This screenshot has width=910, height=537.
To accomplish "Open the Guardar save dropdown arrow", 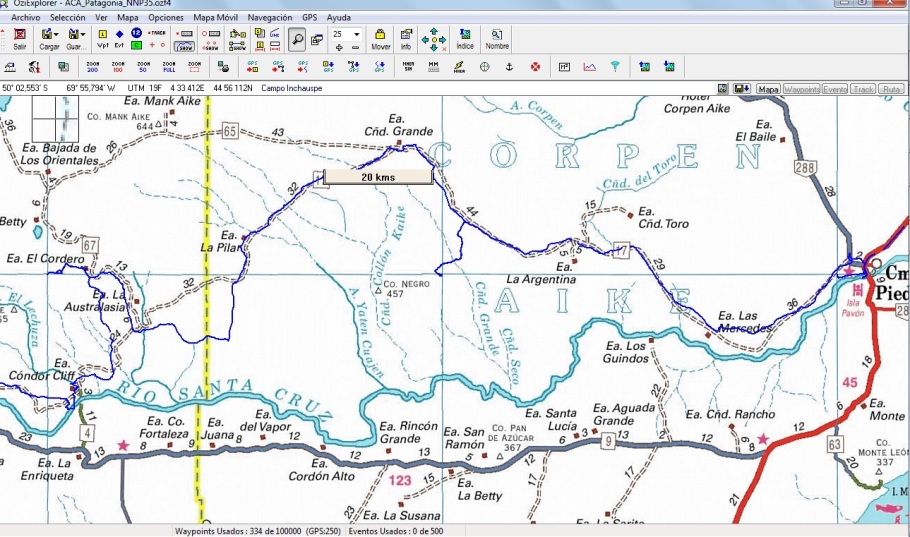I will pyautogui.click(x=84, y=34).
